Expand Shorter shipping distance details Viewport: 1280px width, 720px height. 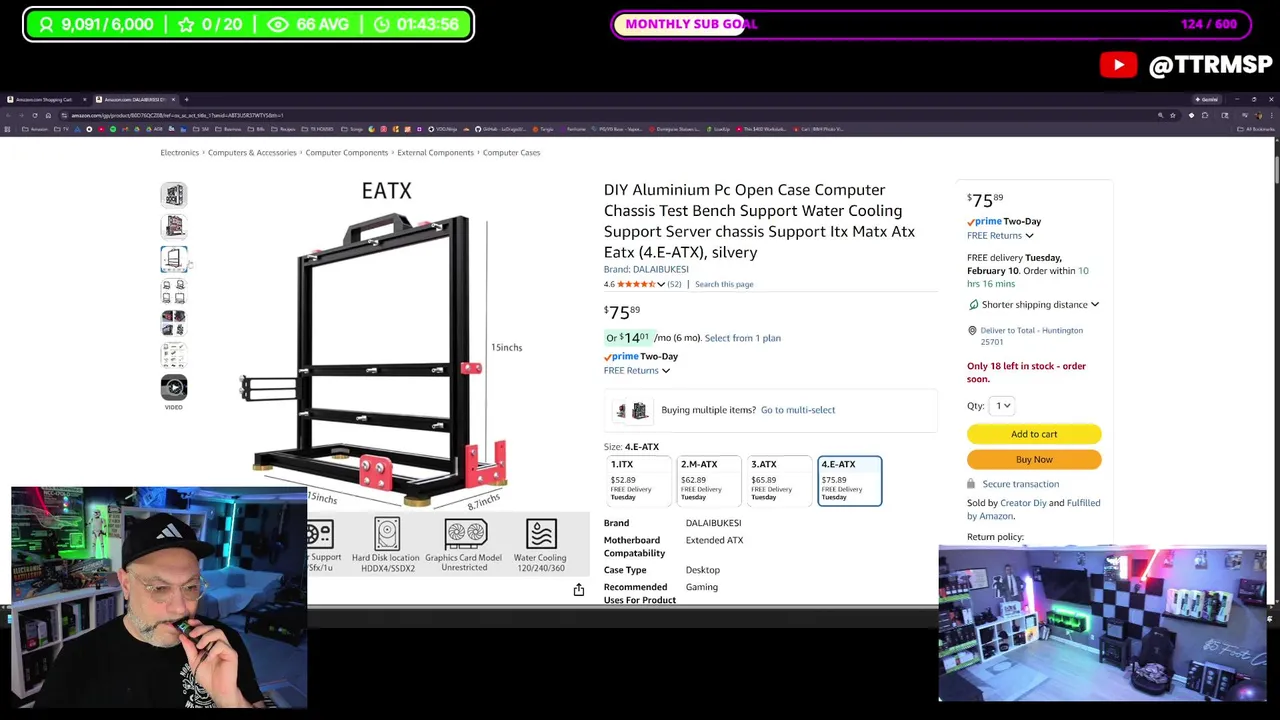tap(1034, 304)
